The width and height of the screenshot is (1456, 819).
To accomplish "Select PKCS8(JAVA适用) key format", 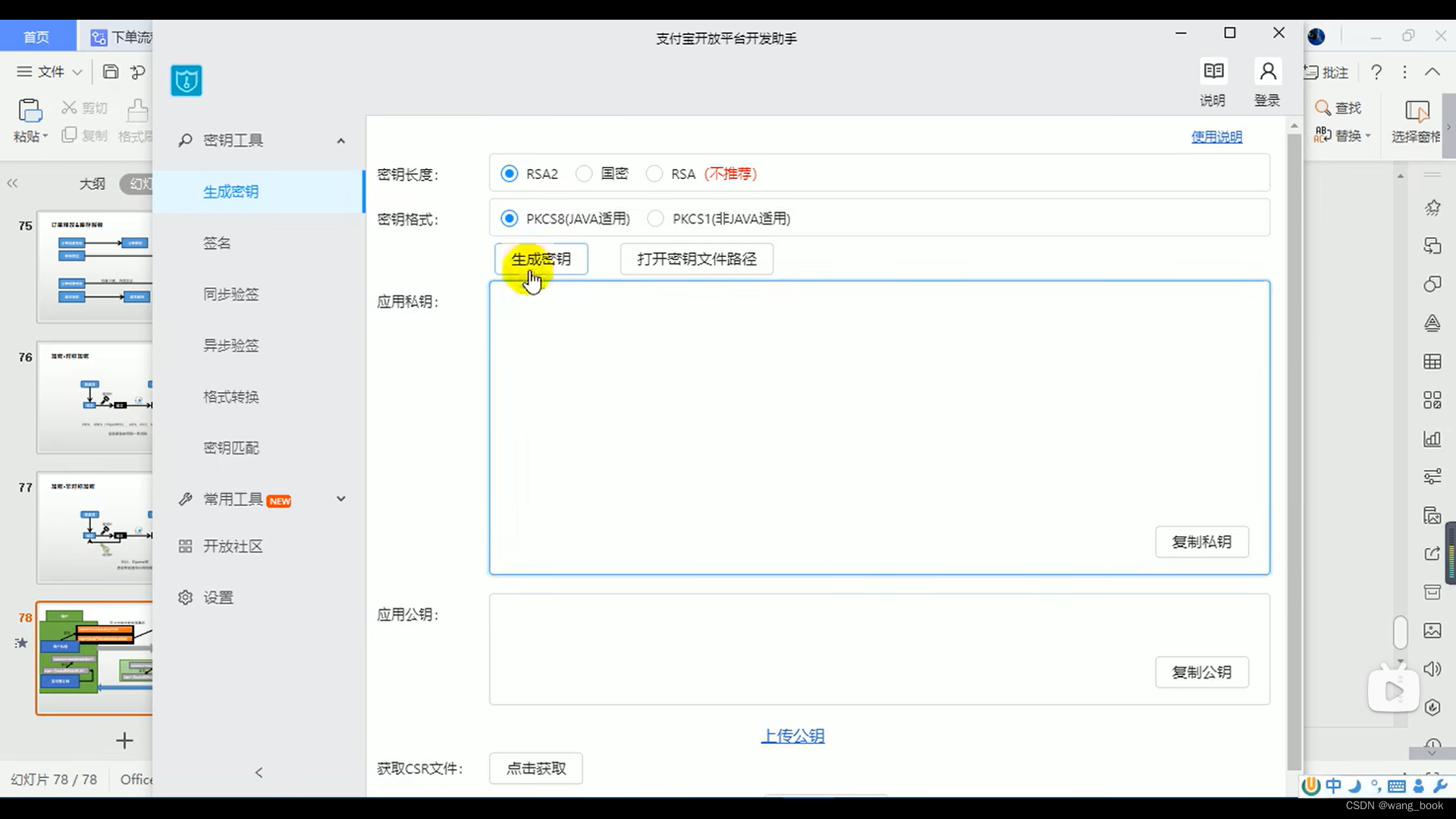I will click(510, 218).
